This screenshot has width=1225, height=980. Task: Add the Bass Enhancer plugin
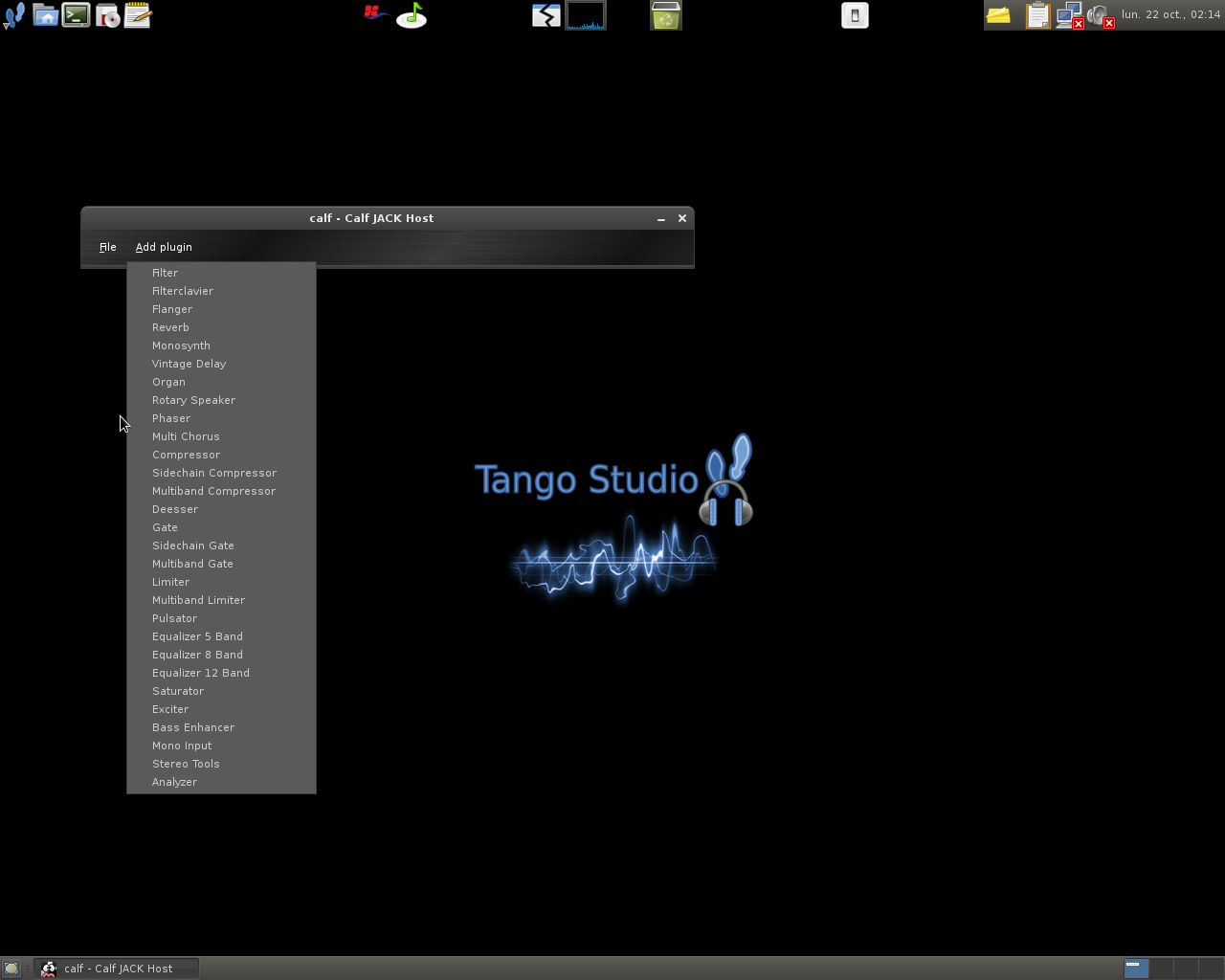coord(221,727)
